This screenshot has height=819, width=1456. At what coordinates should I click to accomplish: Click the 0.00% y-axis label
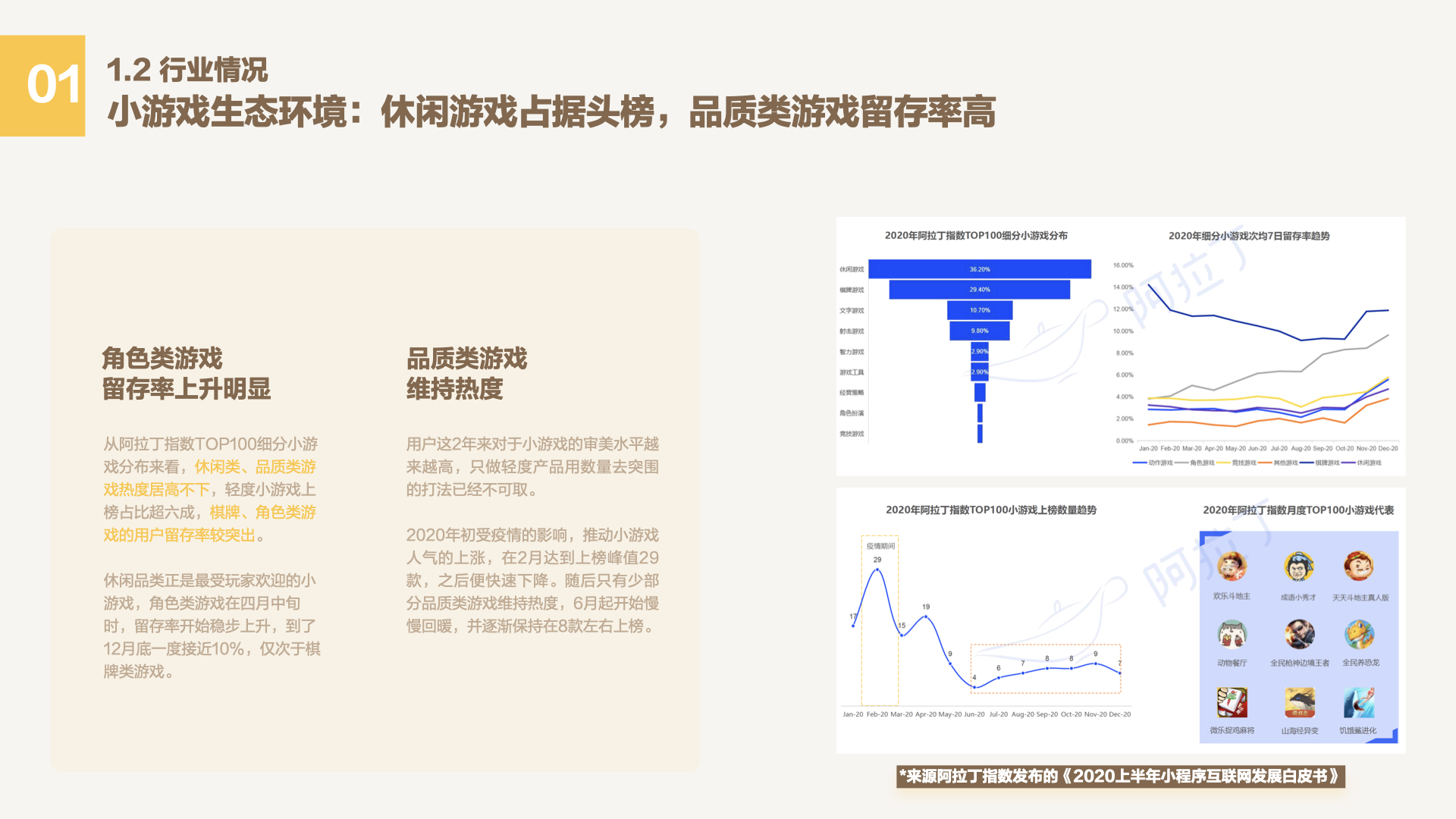point(1125,441)
